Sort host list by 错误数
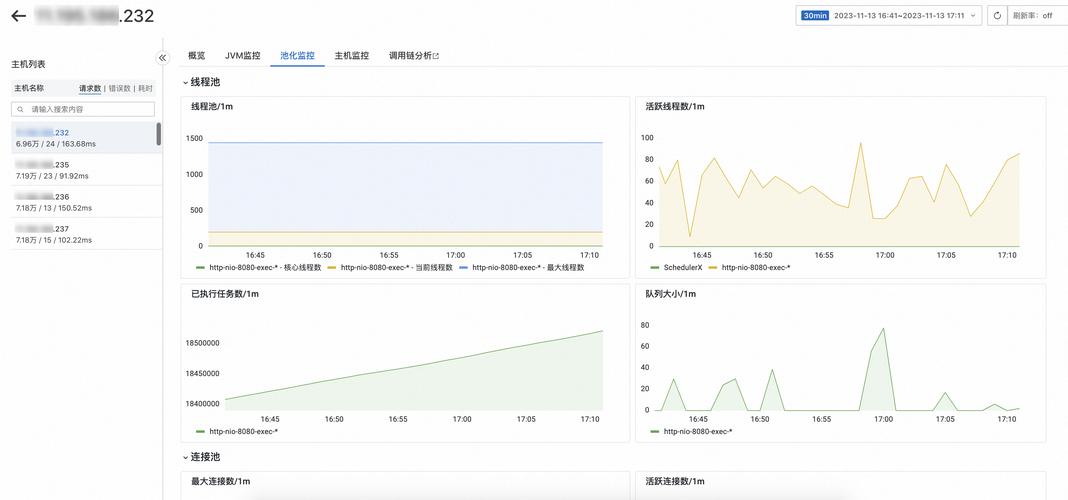 pyautogui.click(x=119, y=89)
